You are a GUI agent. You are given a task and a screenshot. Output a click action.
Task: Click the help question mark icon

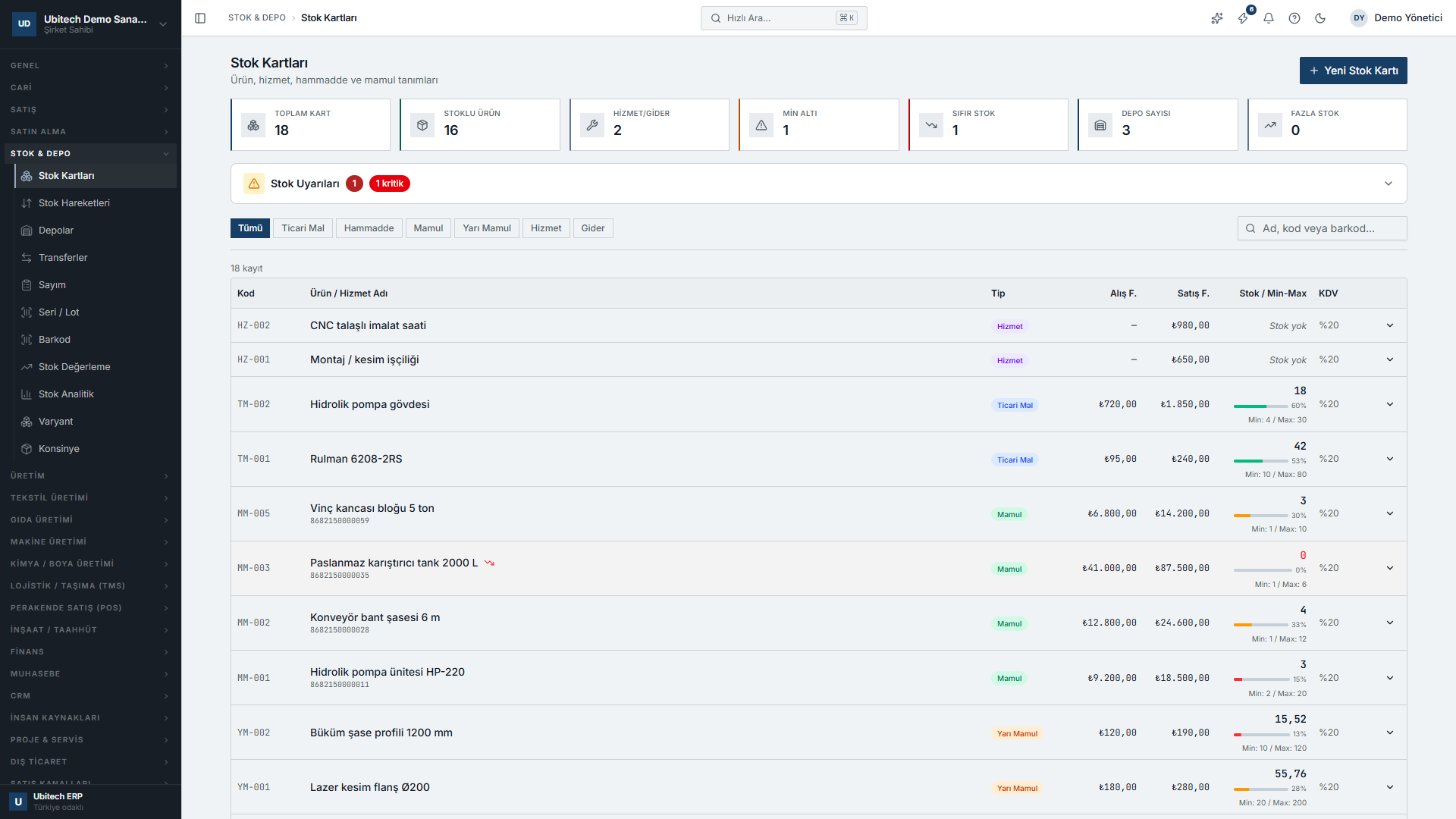click(x=1294, y=18)
